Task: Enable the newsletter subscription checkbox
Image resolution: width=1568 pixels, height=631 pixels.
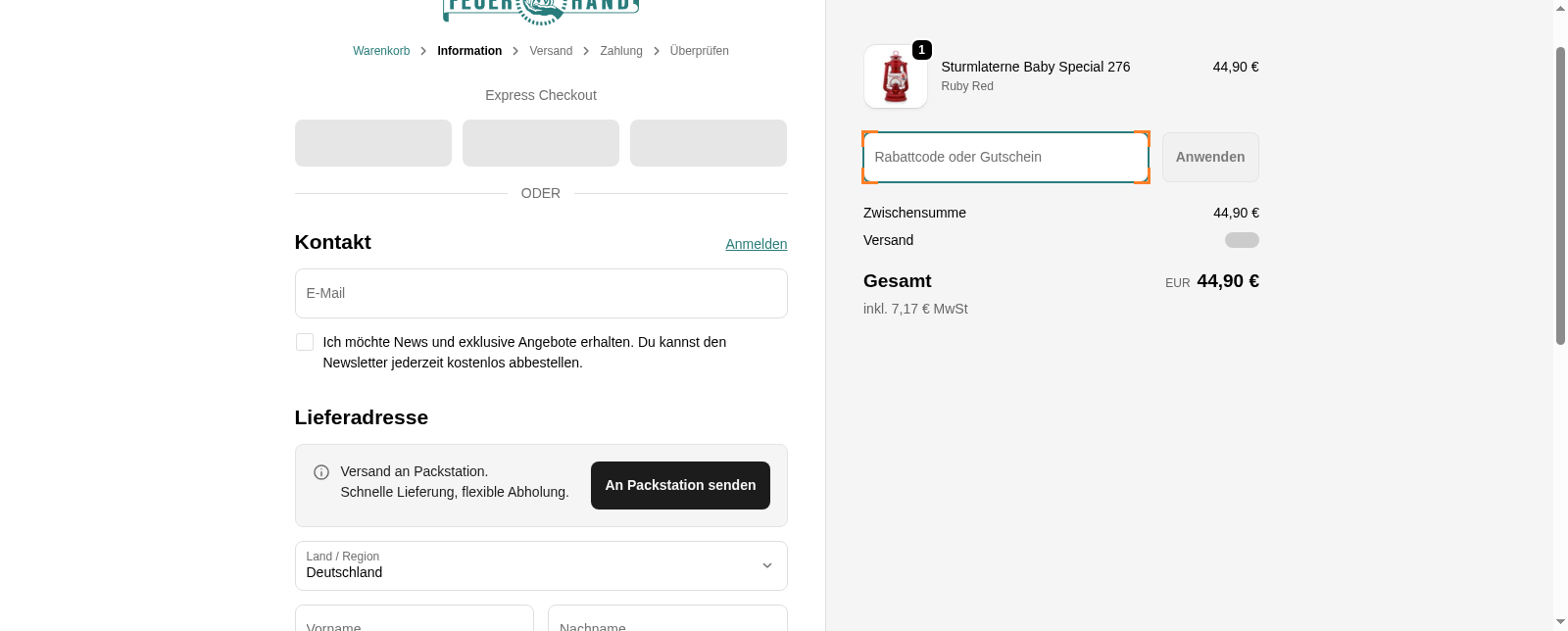Action: [x=305, y=342]
